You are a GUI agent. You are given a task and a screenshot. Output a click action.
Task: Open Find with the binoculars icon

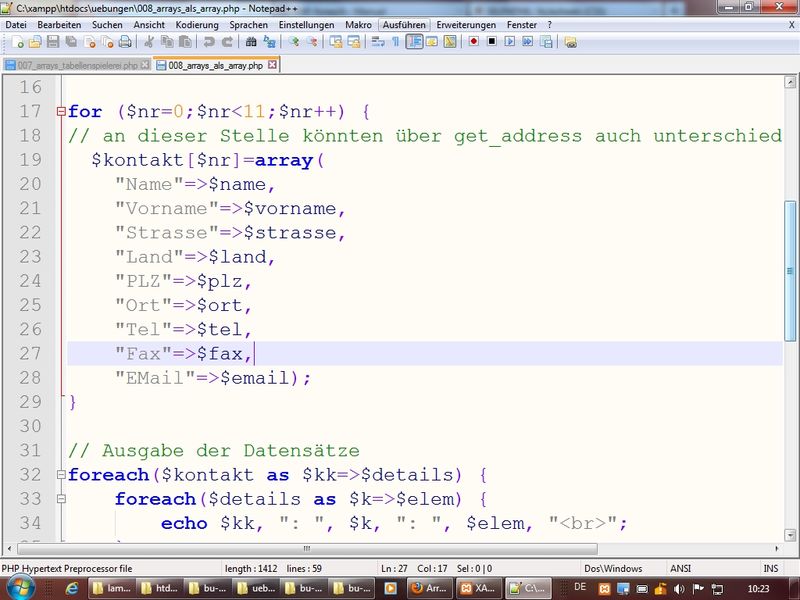click(252, 42)
